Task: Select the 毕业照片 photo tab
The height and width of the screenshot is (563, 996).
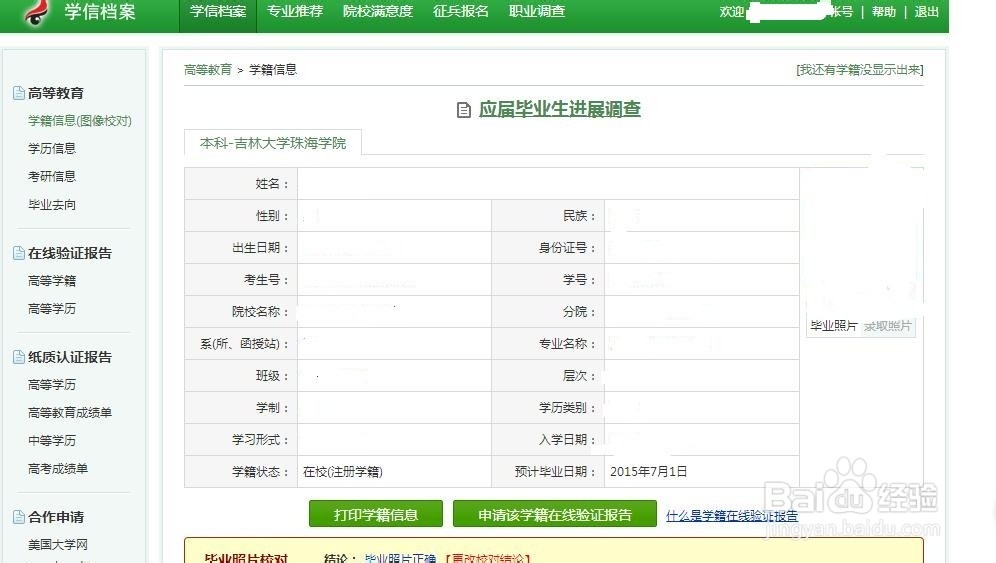Action: click(x=833, y=326)
